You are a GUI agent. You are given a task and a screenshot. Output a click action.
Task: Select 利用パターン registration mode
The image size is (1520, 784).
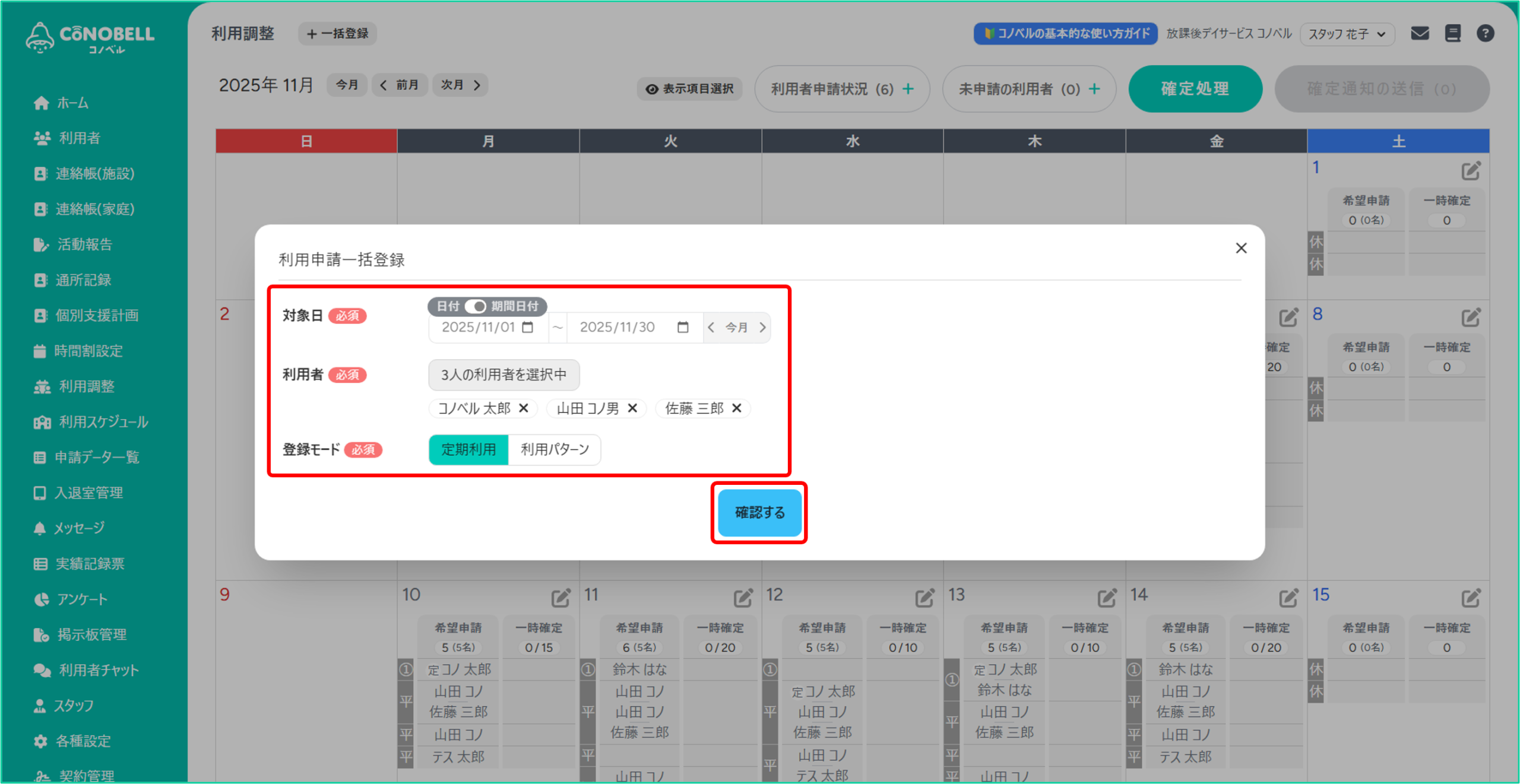coord(555,449)
